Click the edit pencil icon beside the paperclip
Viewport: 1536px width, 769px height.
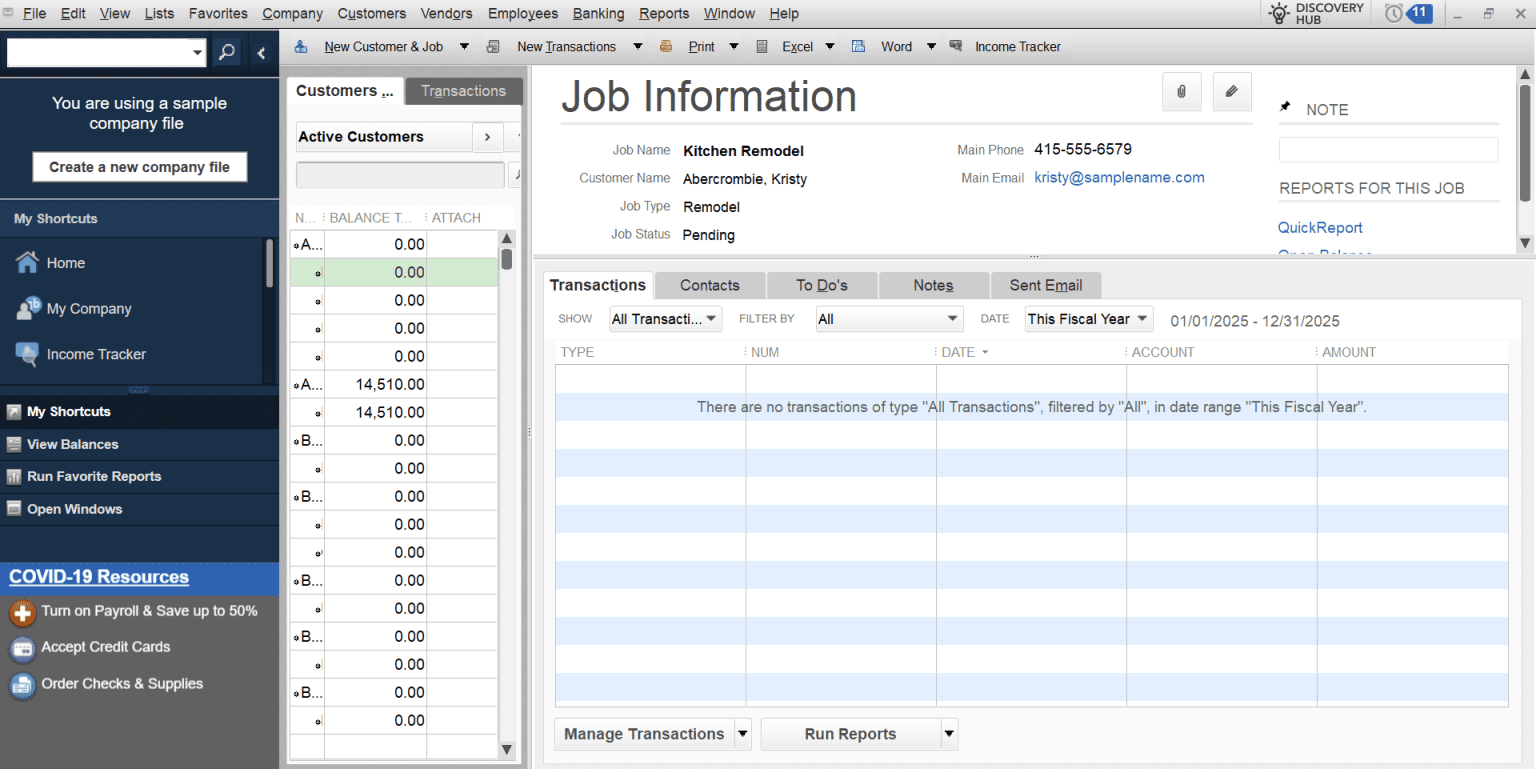pos(1231,91)
